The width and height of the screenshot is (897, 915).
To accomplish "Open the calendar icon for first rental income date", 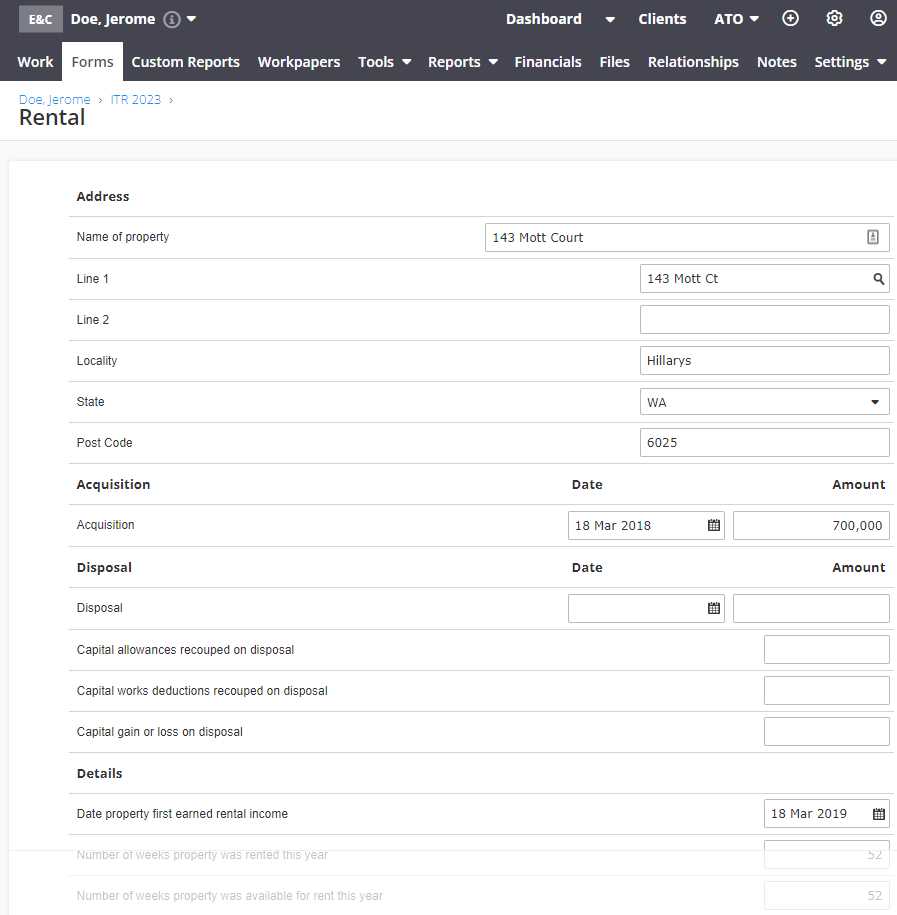I will point(879,813).
